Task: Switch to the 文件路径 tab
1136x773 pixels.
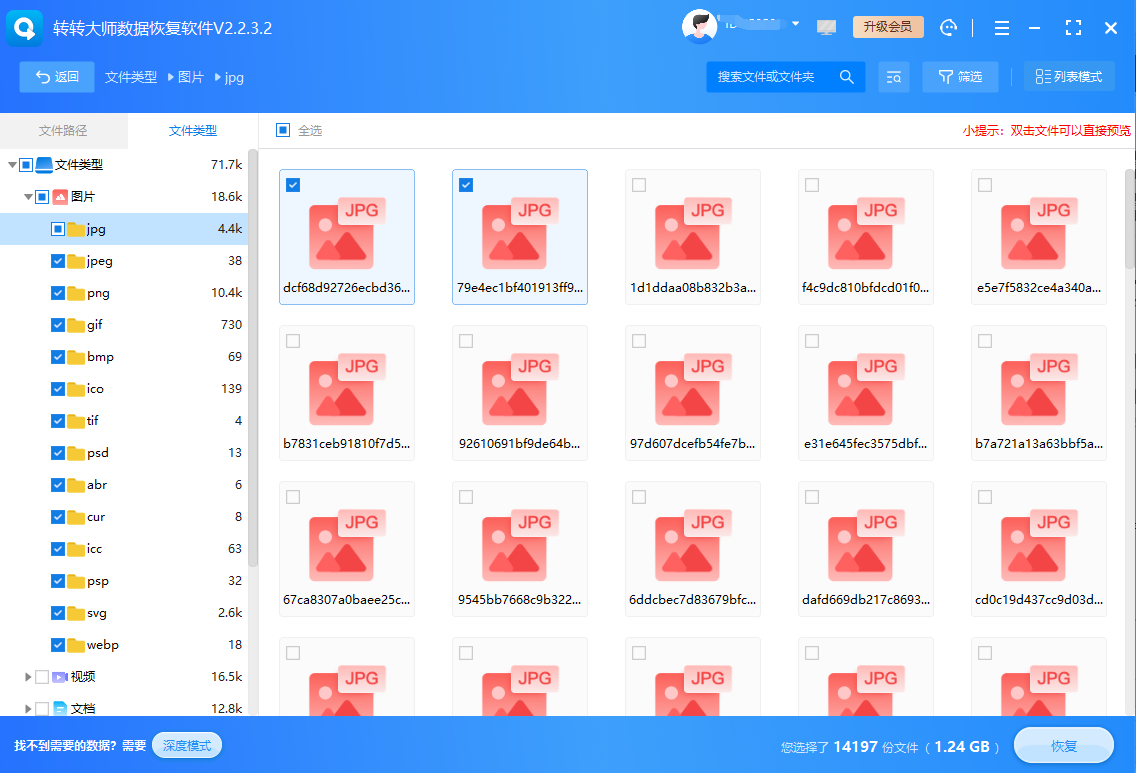Action: tap(63, 131)
